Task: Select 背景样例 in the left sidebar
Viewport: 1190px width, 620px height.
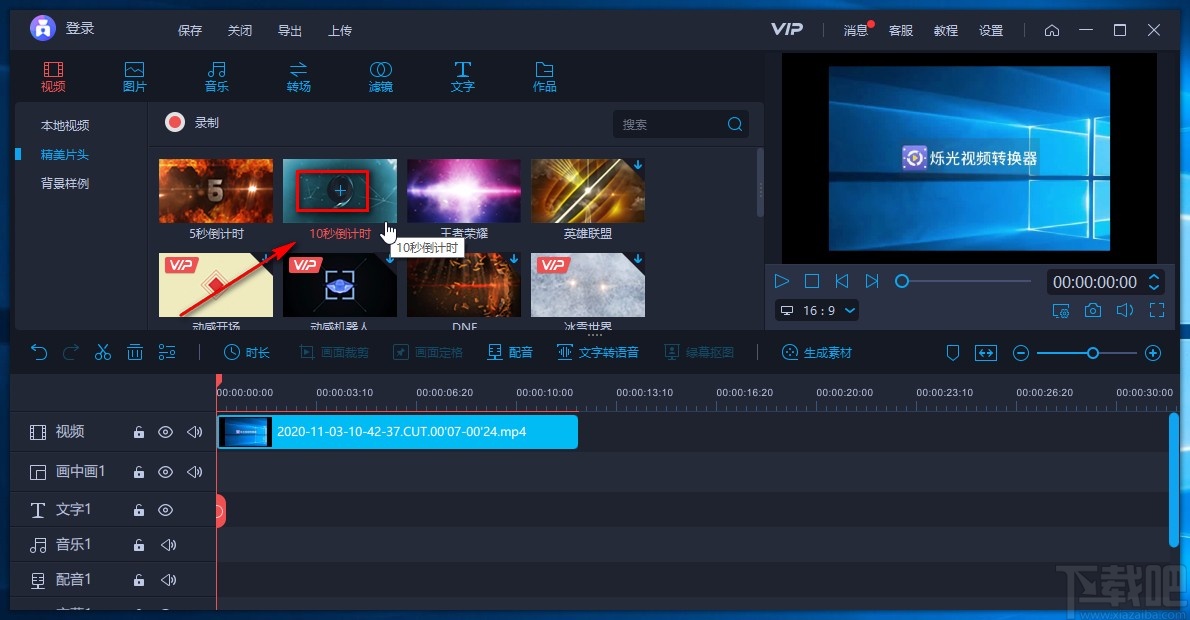Action: click(65, 184)
